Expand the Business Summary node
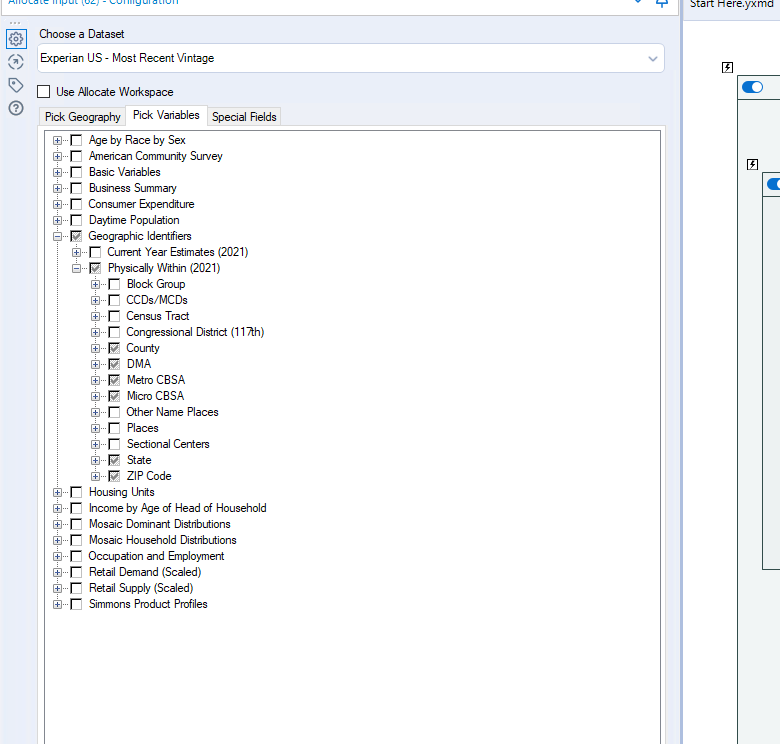This screenshot has width=780, height=744. pyautogui.click(x=57, y=188)
